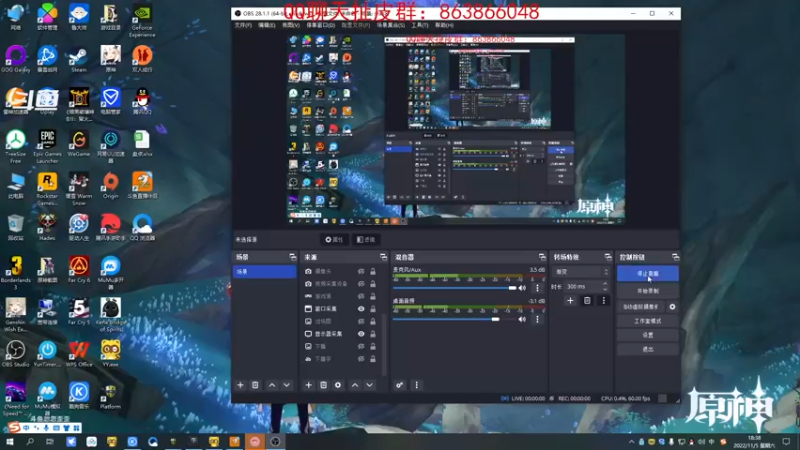Pop out the Controls dock panel

coord(676,257)
